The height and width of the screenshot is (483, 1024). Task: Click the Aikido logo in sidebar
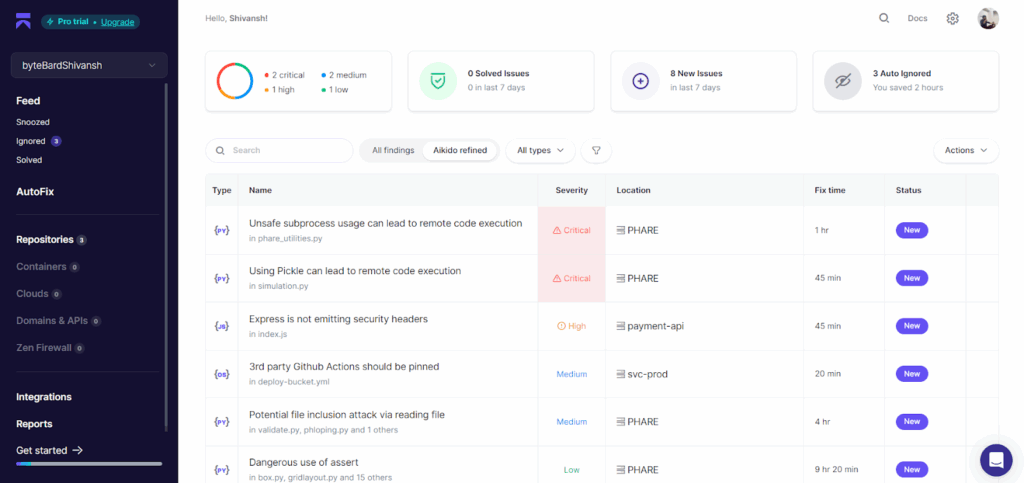pos(24,21)
